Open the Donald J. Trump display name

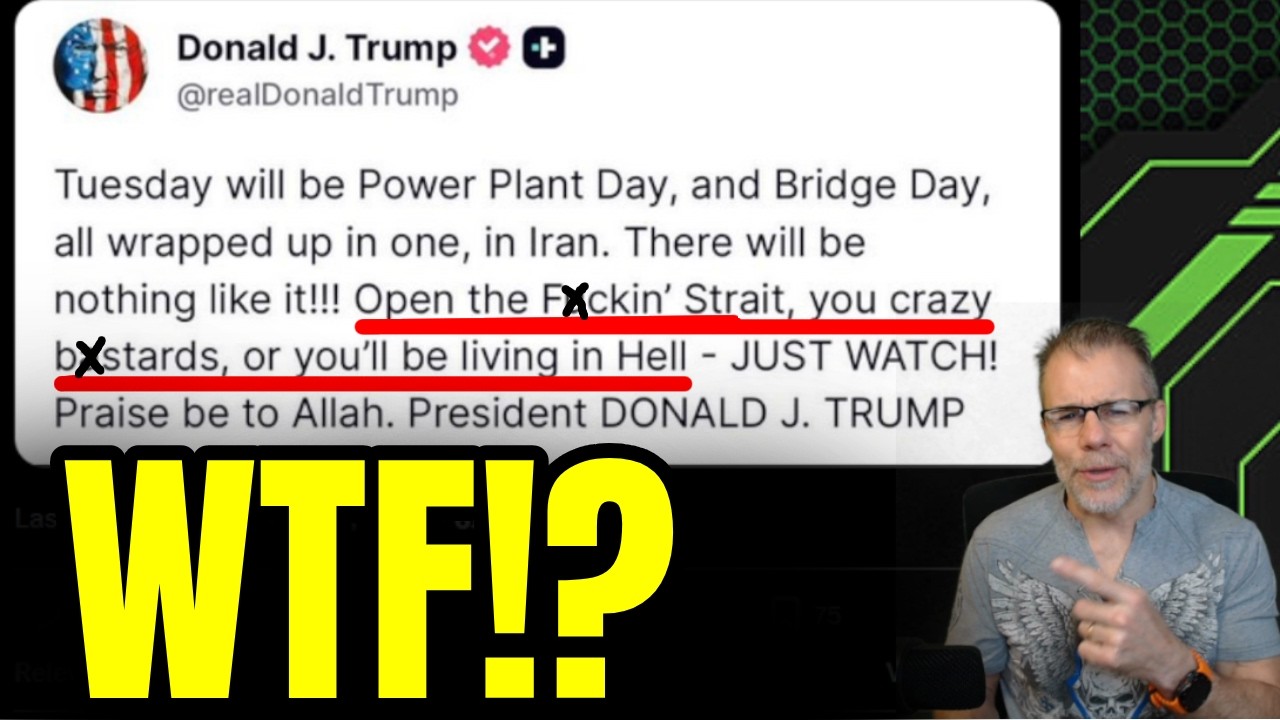[317, 48]
